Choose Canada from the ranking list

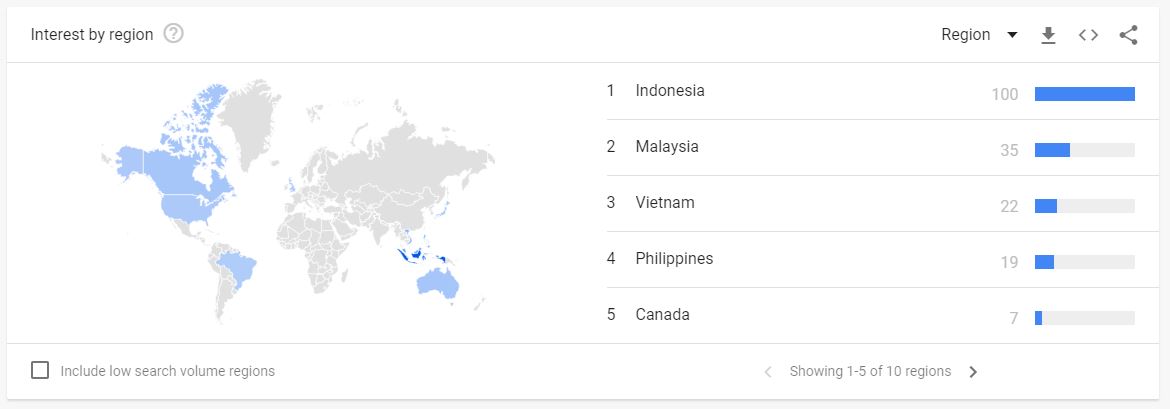pyautogui.click(x=662, y=315)
